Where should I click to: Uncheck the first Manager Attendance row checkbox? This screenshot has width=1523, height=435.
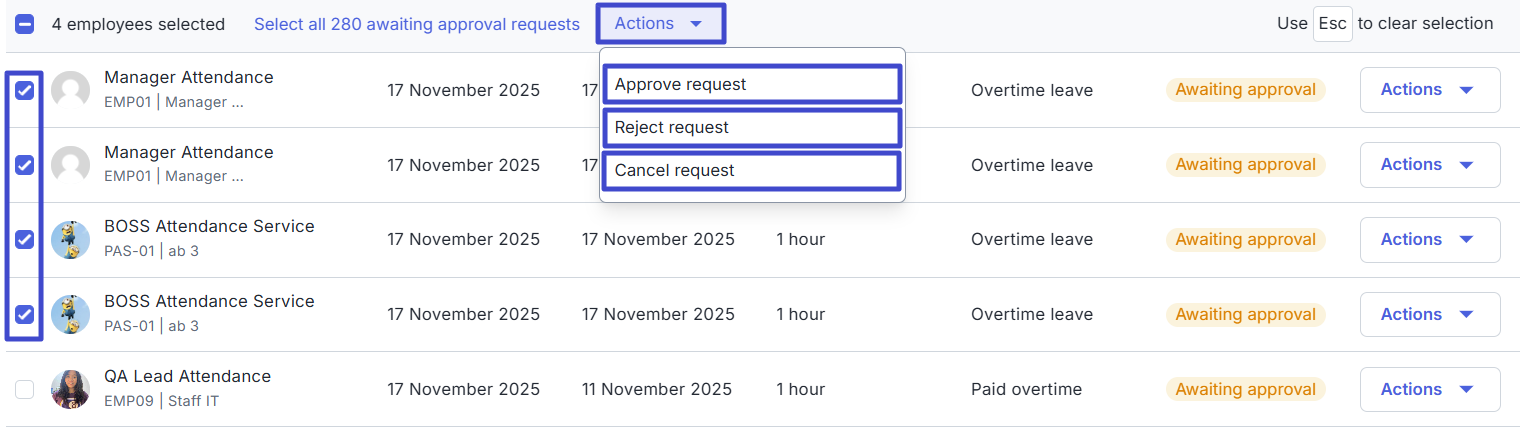pos(25,90)
